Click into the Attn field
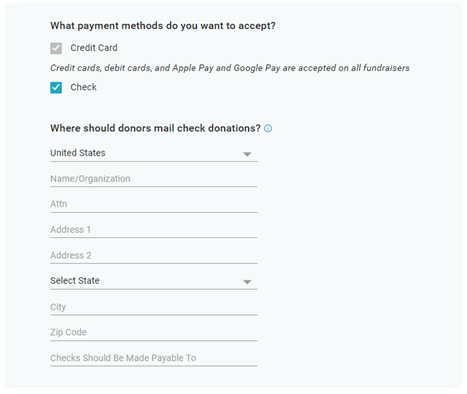 tap(154, 204)
